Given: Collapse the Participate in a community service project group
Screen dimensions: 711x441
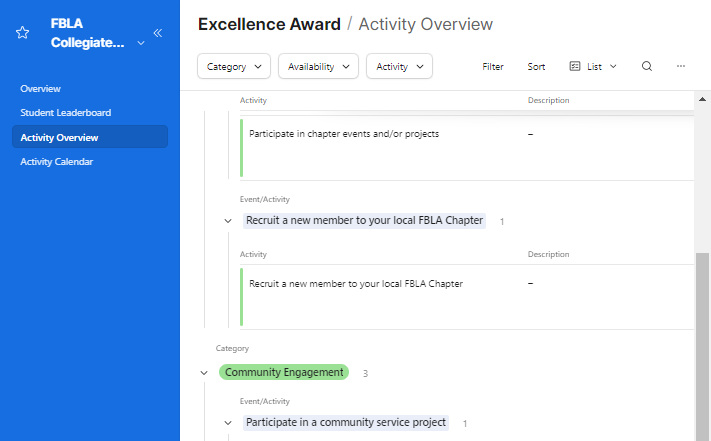Looking at the screenshot, I should pos(228,423).
